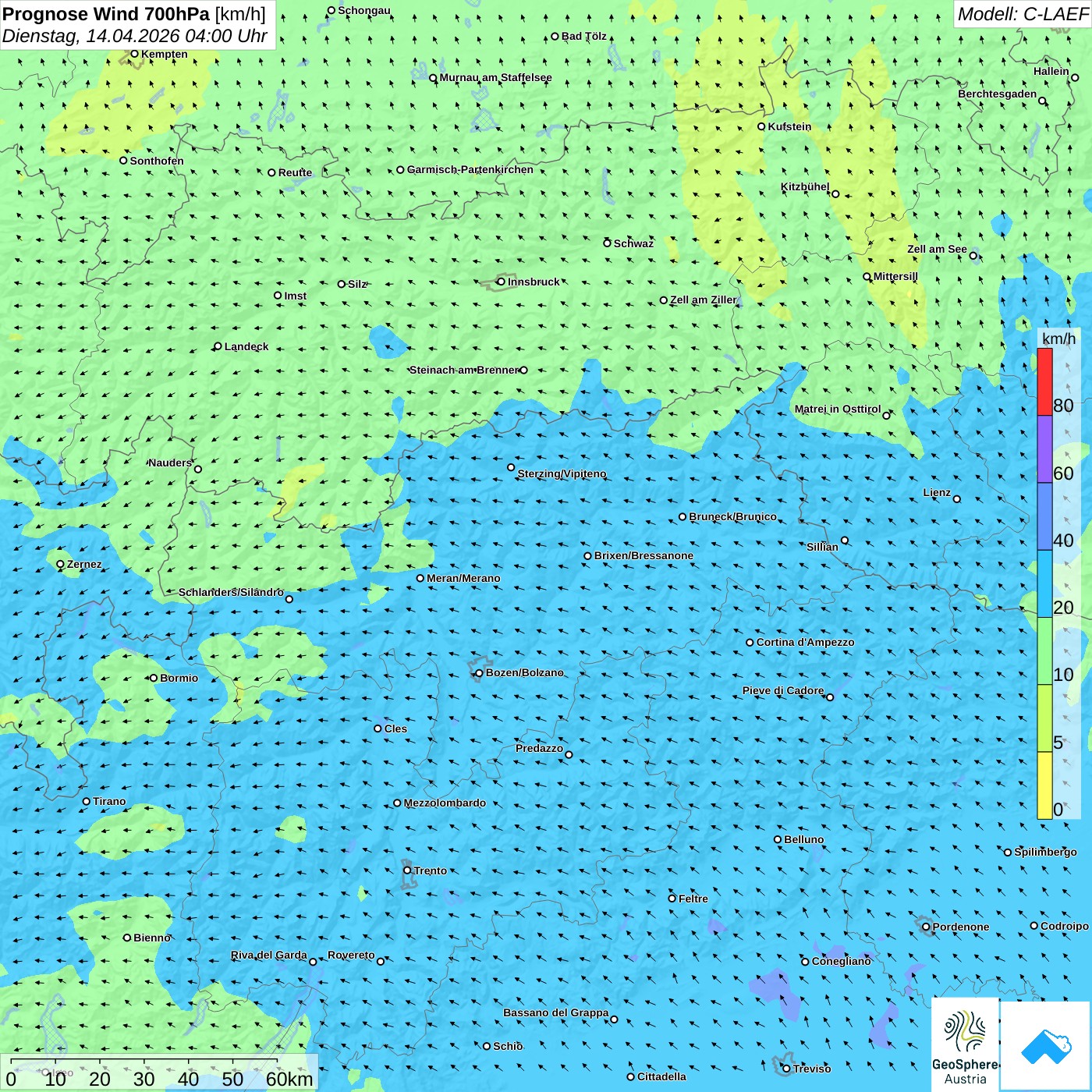1092x1092 pixels.
Task: Click the Rovereto label
Action: [x=351, y=955]
